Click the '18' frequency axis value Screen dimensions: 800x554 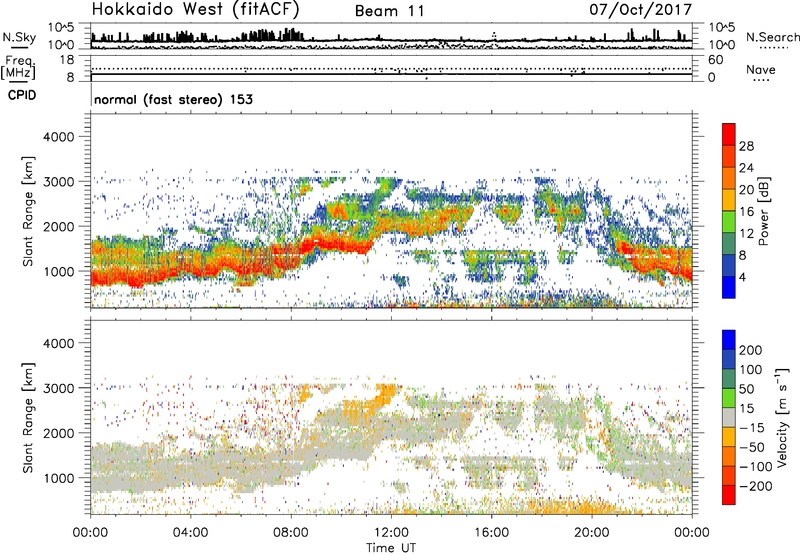tap(67, 60)
